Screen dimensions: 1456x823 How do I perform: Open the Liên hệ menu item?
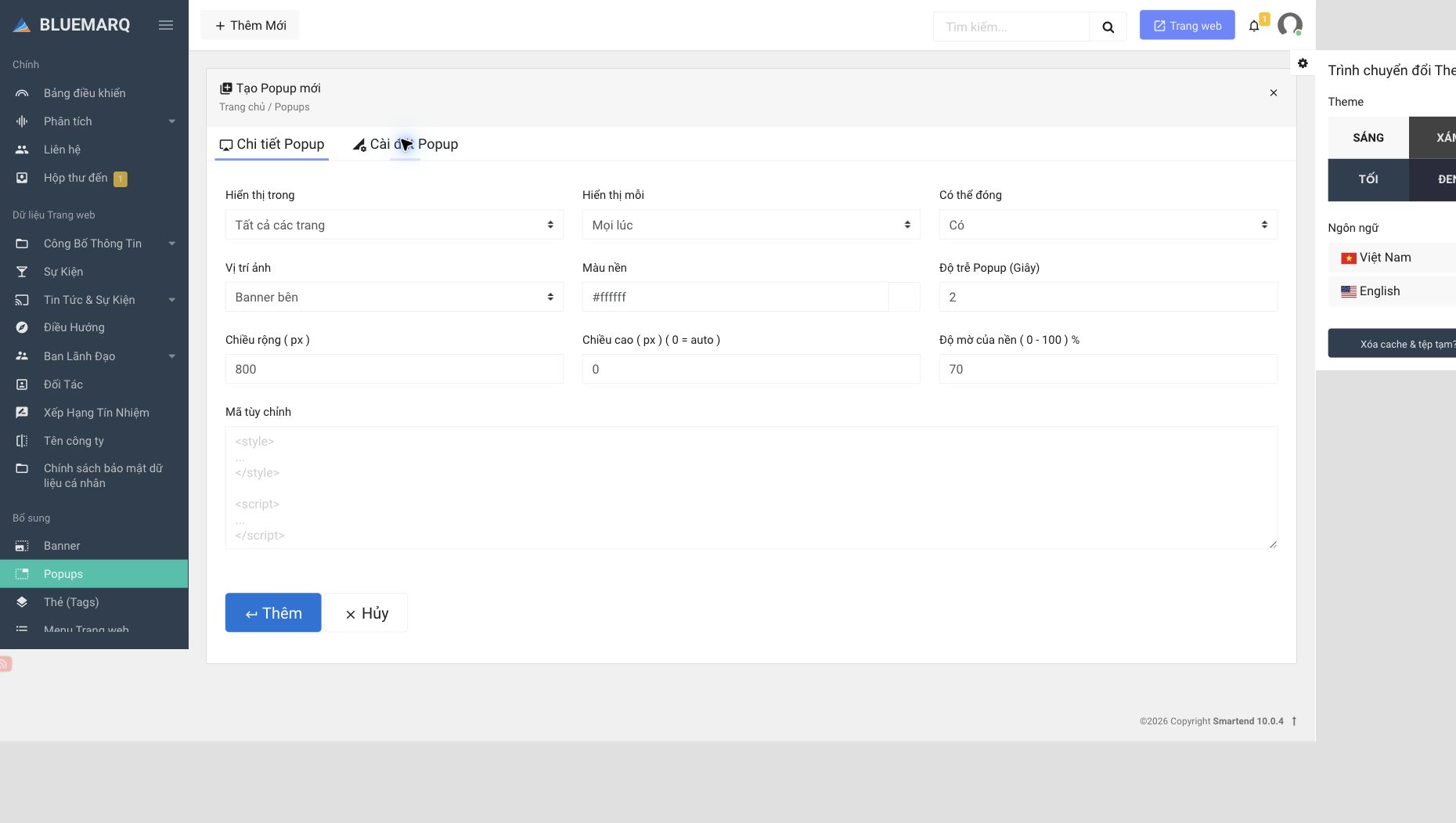pyautogui.click(x=62, y=150)
